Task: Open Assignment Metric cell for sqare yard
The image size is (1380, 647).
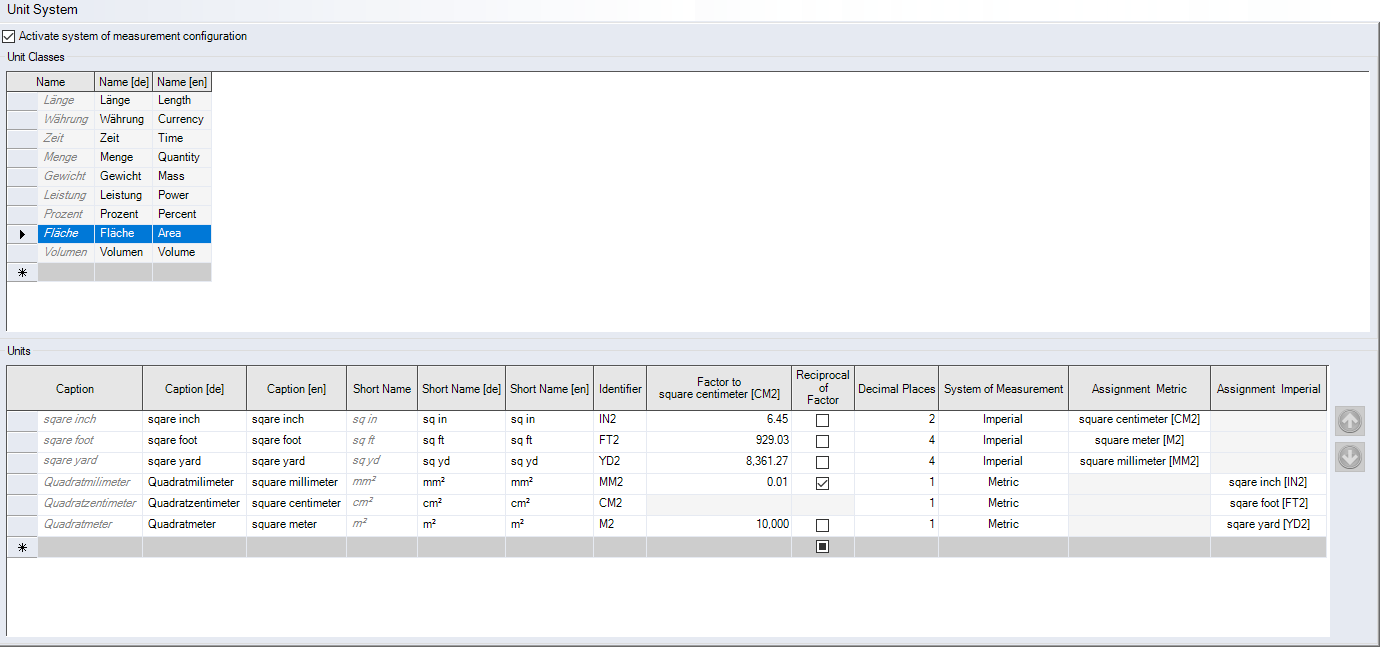Action: pos(1138,461)
